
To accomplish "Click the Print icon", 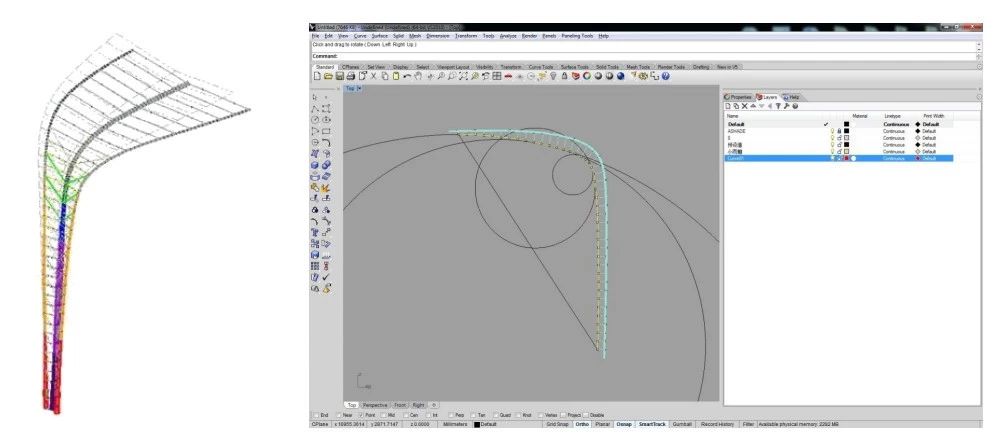I will click(x=351, y=76).
